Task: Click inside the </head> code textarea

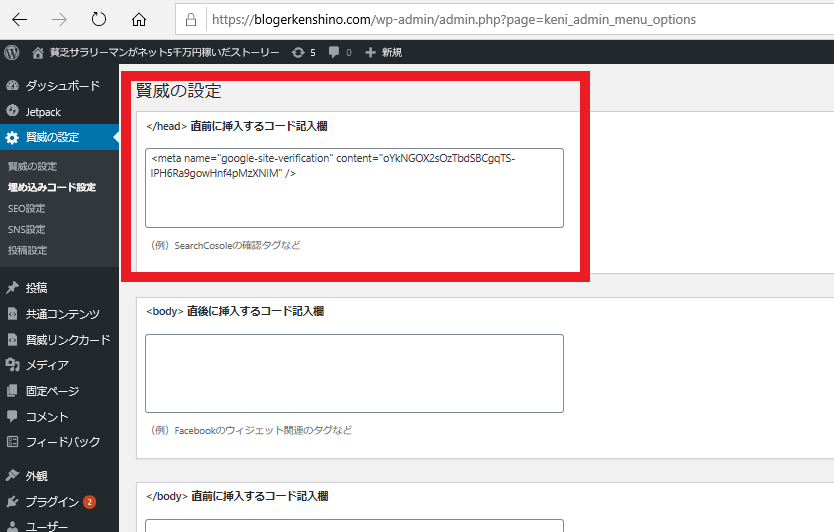Action: (x=354, y=188)
